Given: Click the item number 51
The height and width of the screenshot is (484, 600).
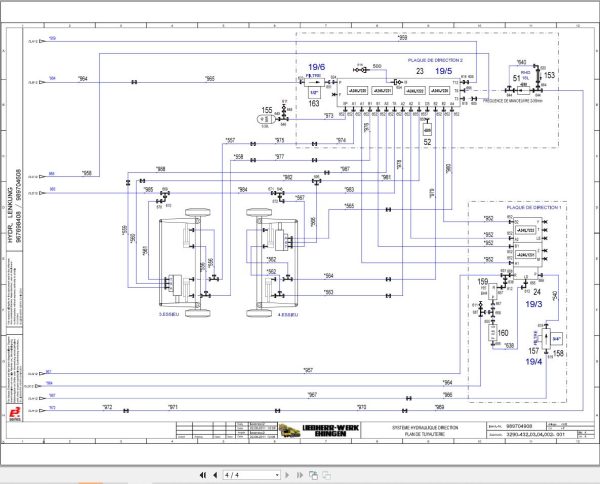Looking at the screenshot, I should click(x=517, y=78).
